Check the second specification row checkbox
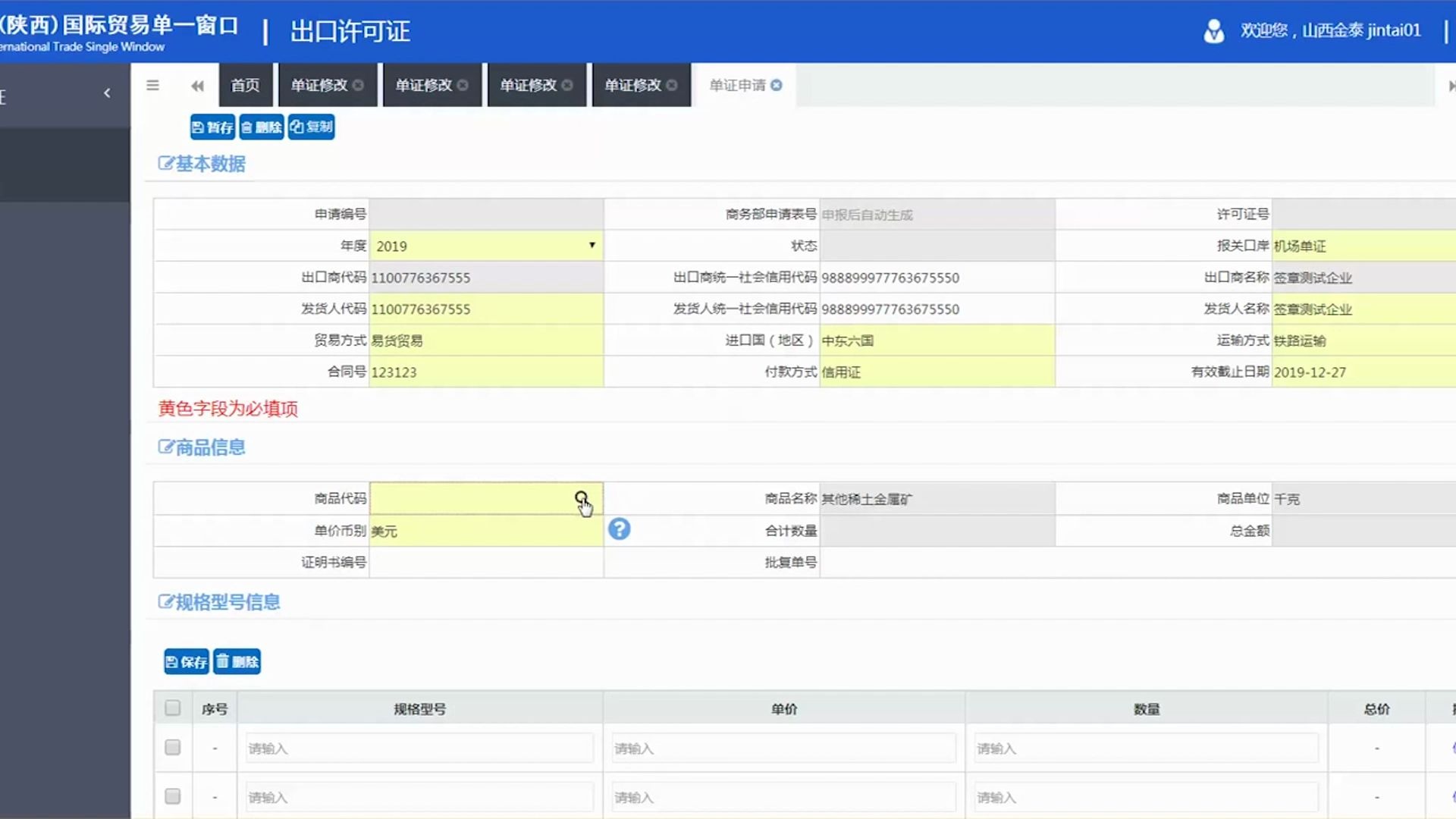This screenshot has width=1456, height=819. [173, 795]
